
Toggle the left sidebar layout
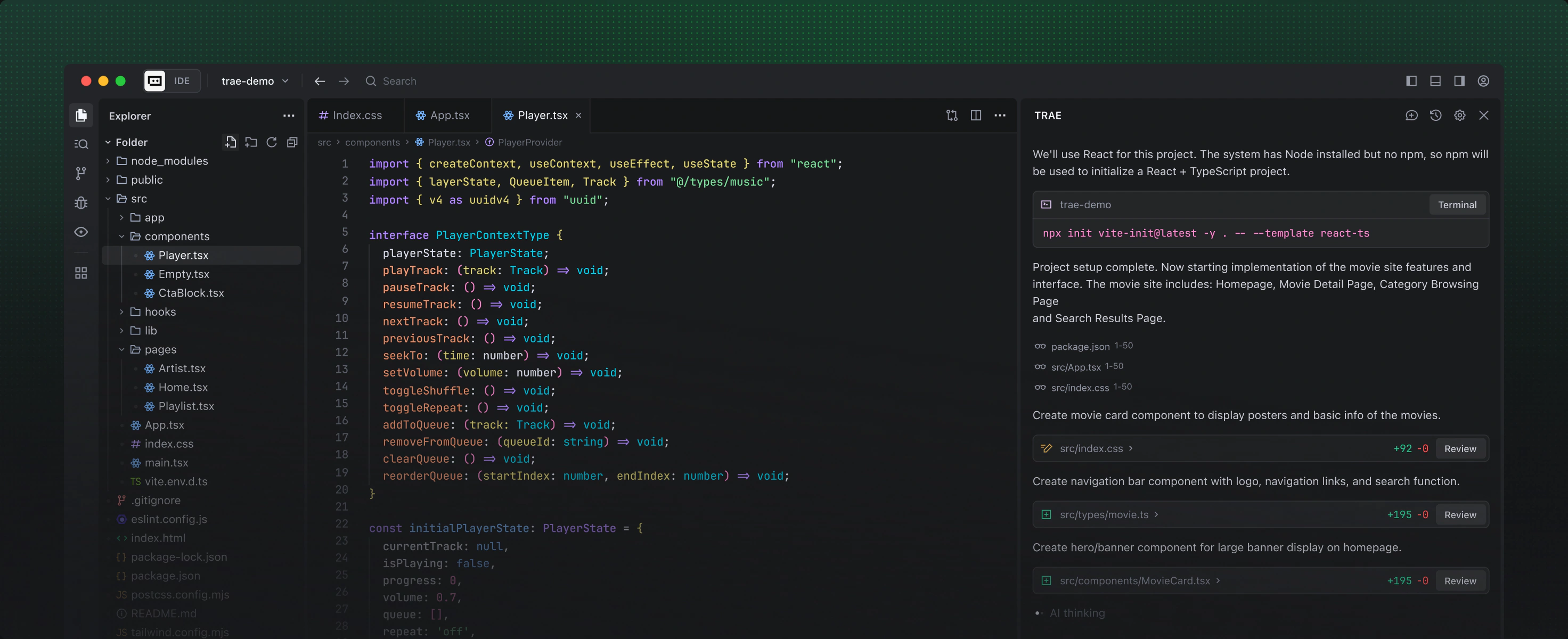click(1411, 81)
